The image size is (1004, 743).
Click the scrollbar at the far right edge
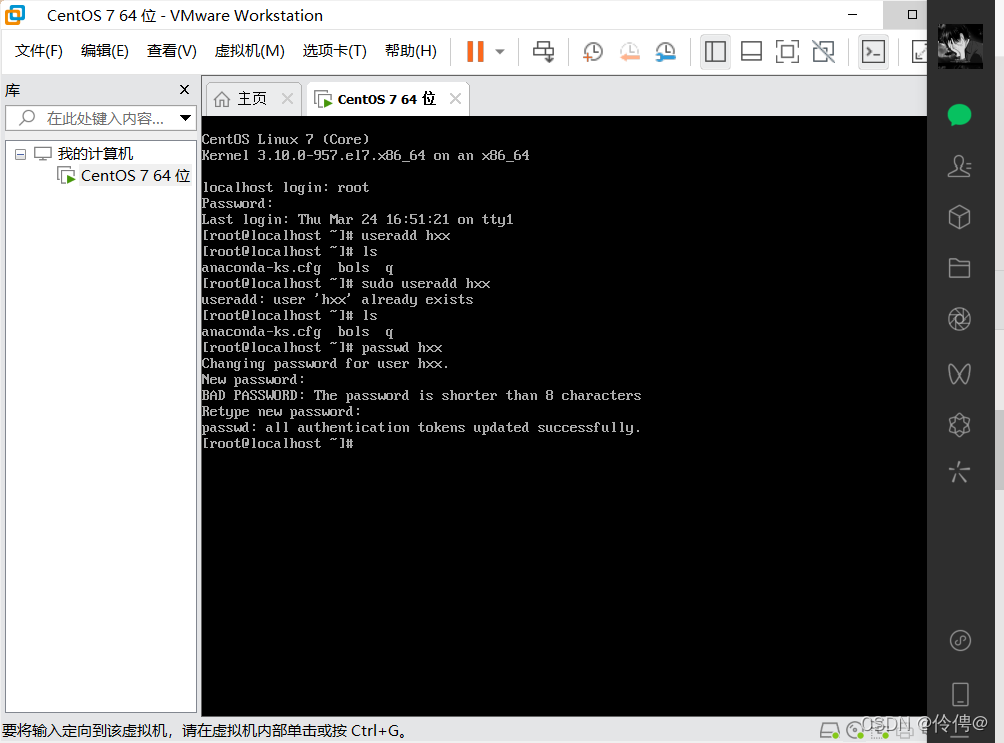[x=999, y=448]
